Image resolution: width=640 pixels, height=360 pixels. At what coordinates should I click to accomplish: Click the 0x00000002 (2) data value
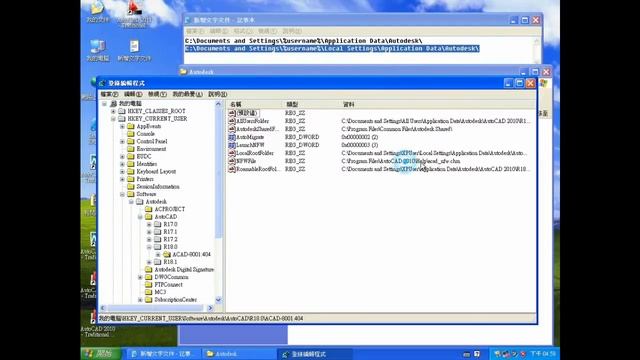coord(360,137)
